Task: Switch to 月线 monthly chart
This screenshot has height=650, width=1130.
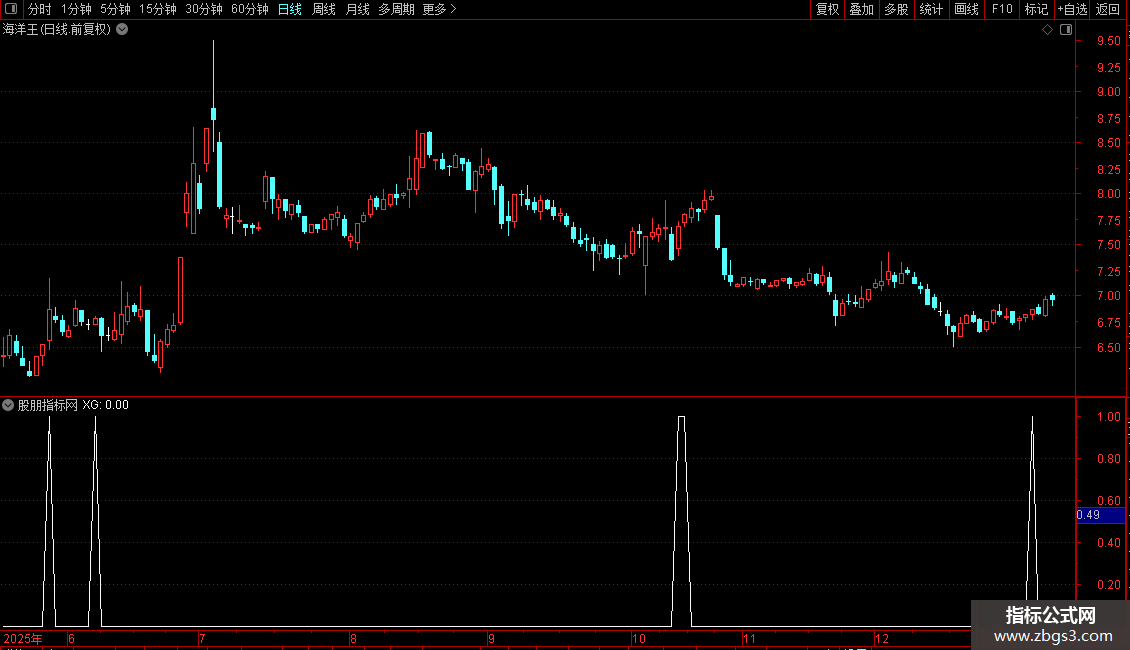Action: [357, 9]
